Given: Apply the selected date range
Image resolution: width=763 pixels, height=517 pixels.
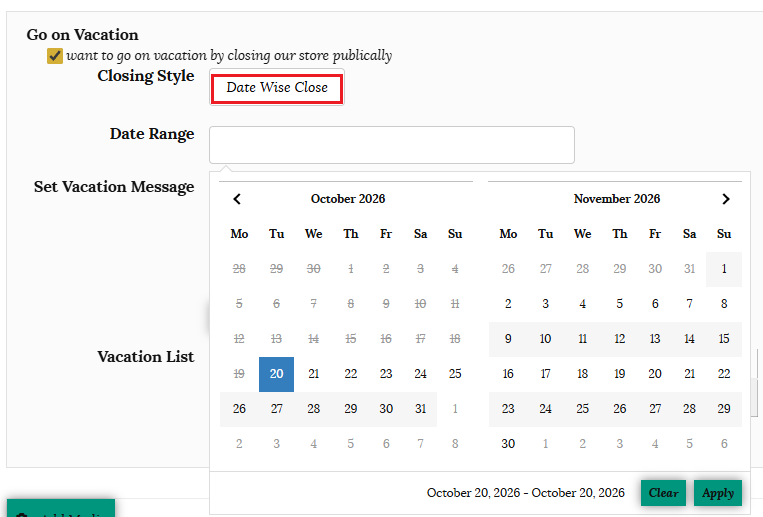Looking at the screenshot, I should [718, 493].
